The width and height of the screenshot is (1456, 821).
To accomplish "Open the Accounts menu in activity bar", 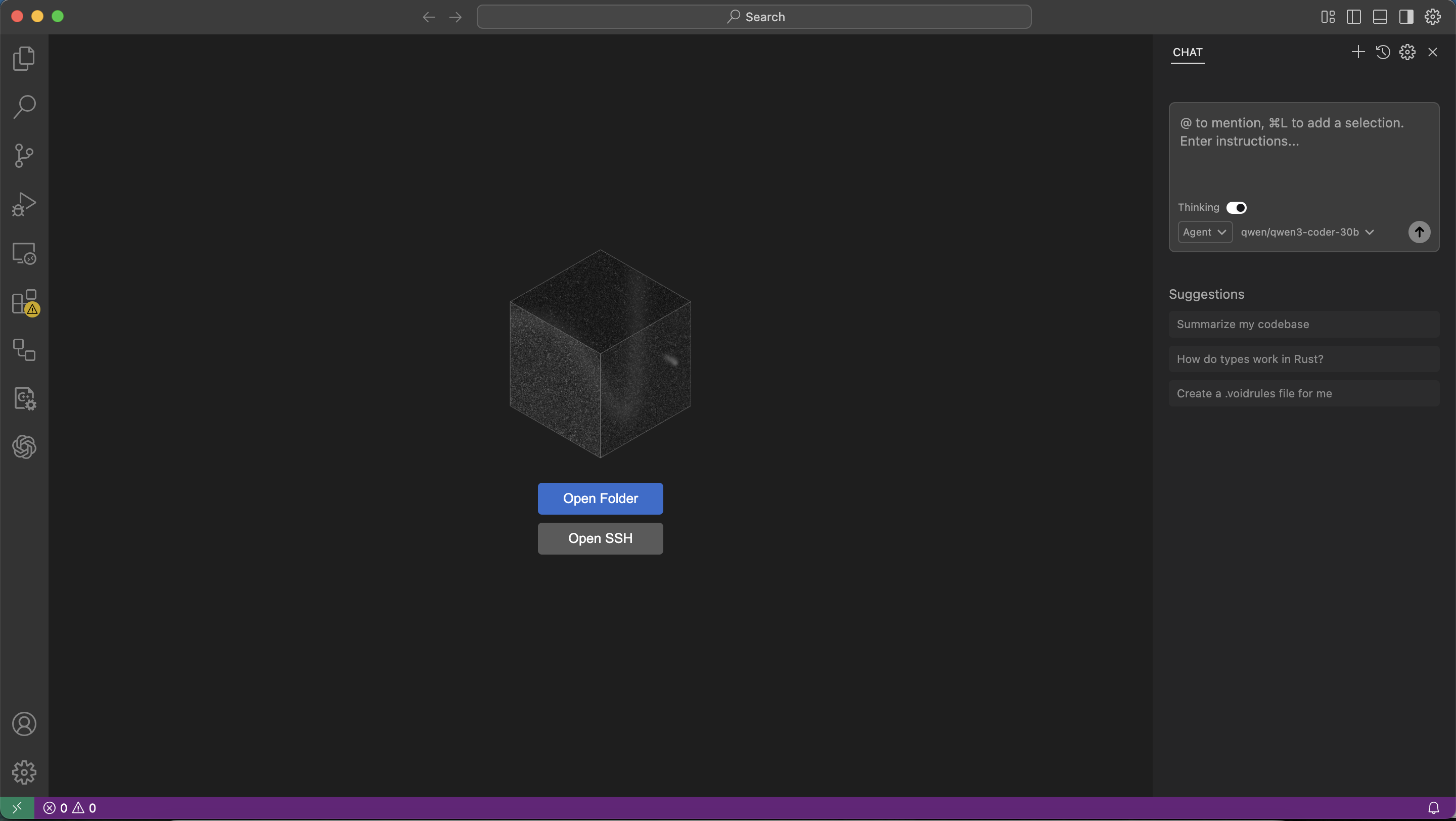I will pyautogui.click(x=24, y=724).
